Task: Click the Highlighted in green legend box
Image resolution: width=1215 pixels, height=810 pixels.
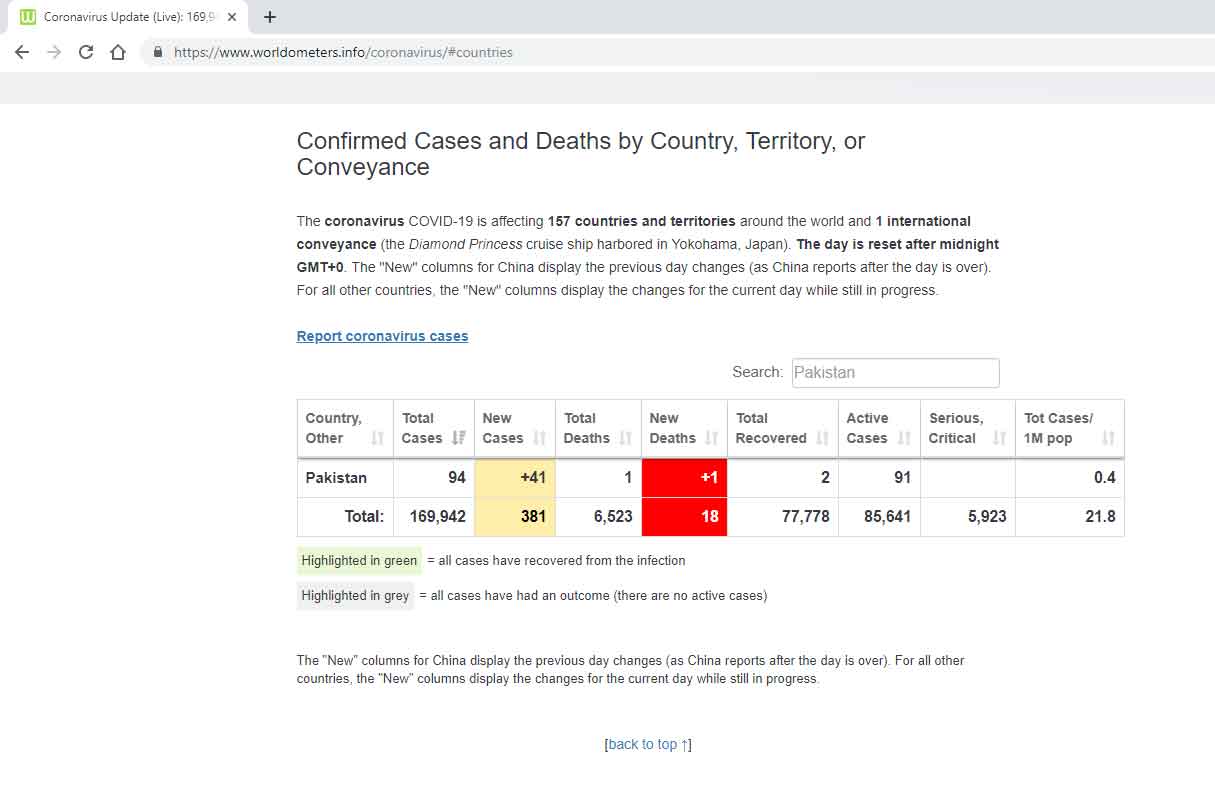Action: point(359,560)
